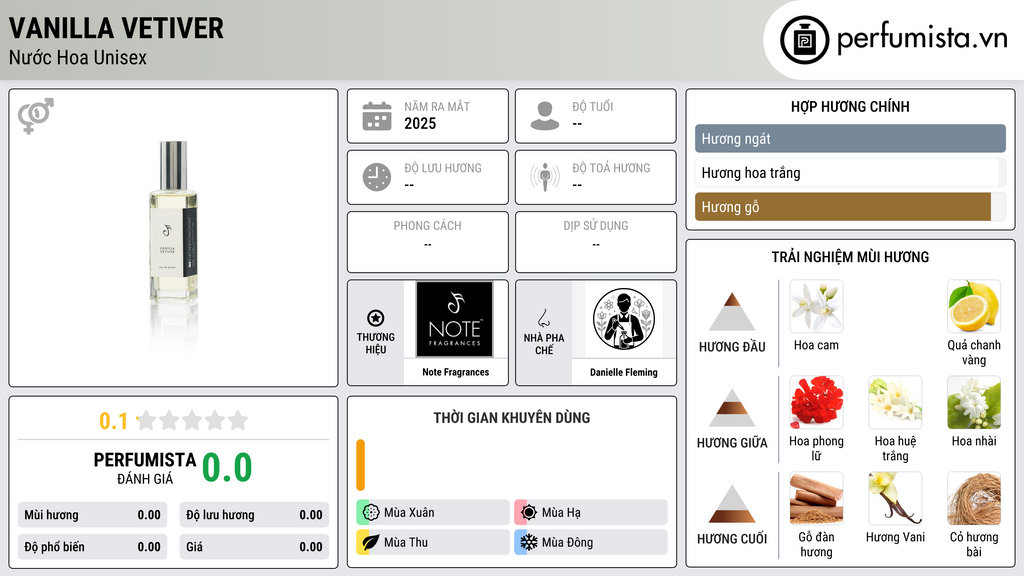Click the perfumista.vn bottle logo icon
This screenshot has height=576, width=1024.
(805, 40)
